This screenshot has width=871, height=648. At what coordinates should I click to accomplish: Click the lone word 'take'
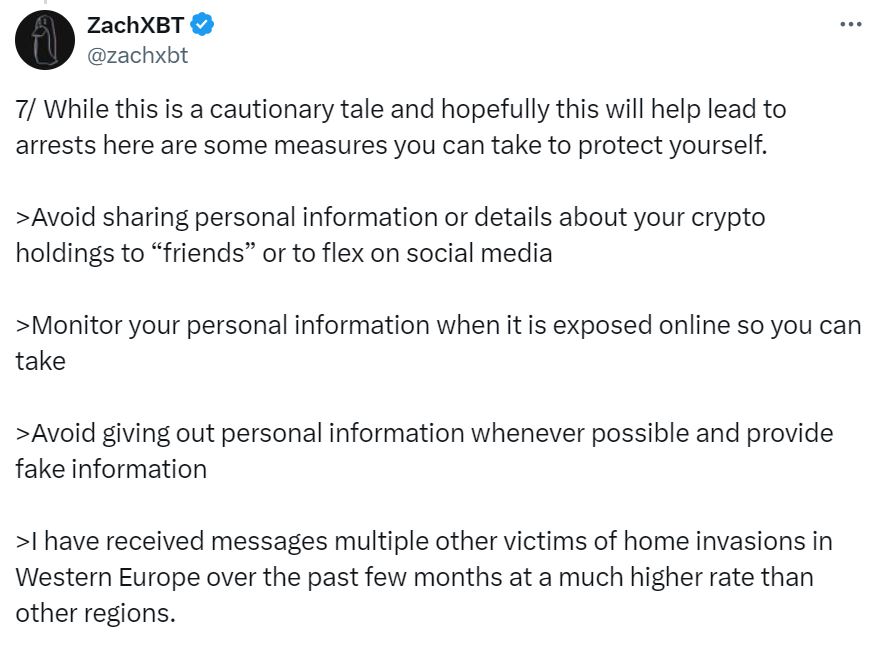click(x=41, y=361)
